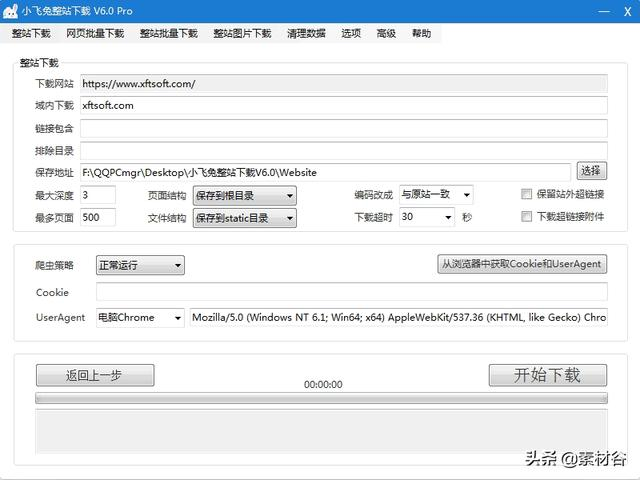The width and height of the screenshot is (640, 480).
Task: Click the 下载网站 URL field
Action: (x=344, y=84)
